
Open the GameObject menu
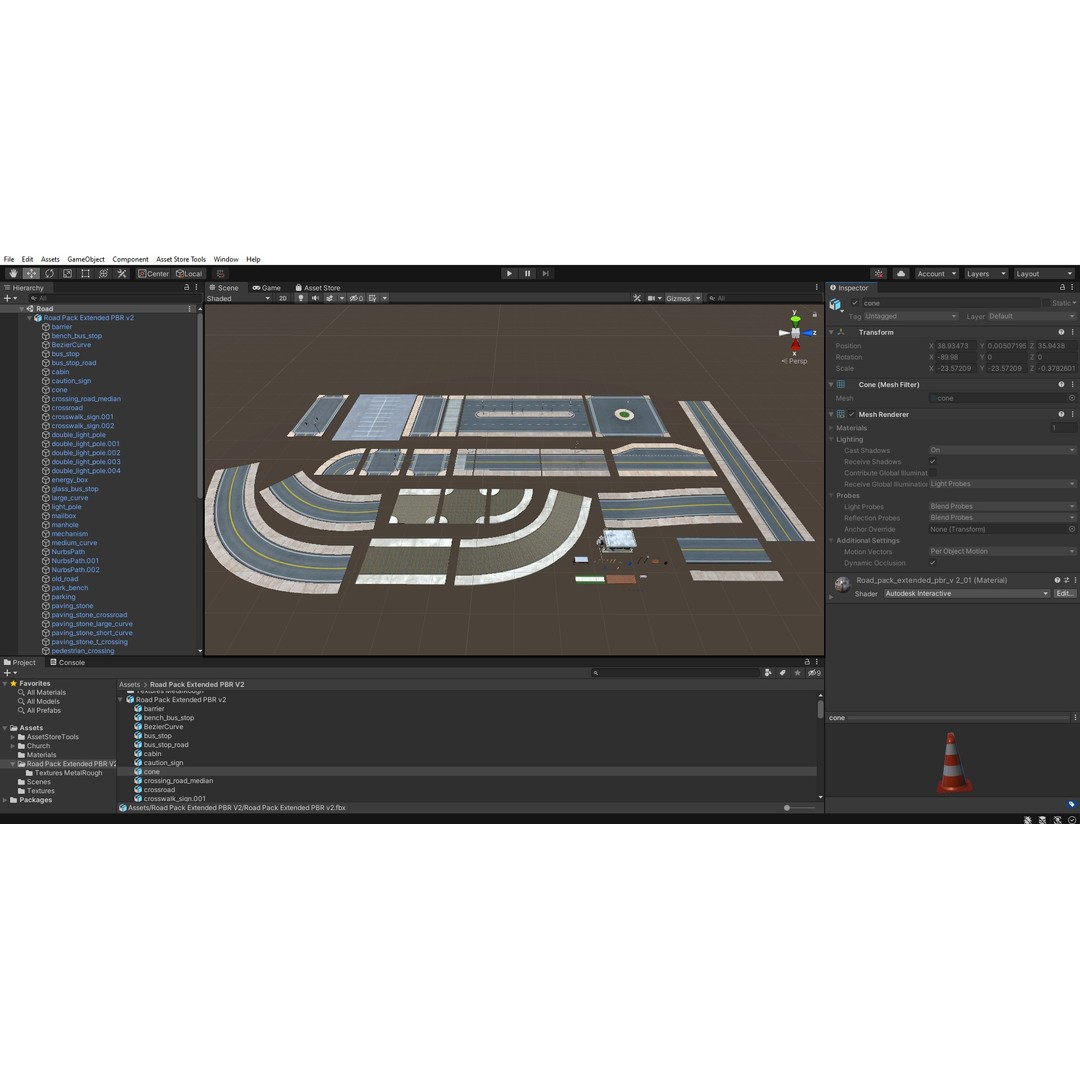coord(86,259)
